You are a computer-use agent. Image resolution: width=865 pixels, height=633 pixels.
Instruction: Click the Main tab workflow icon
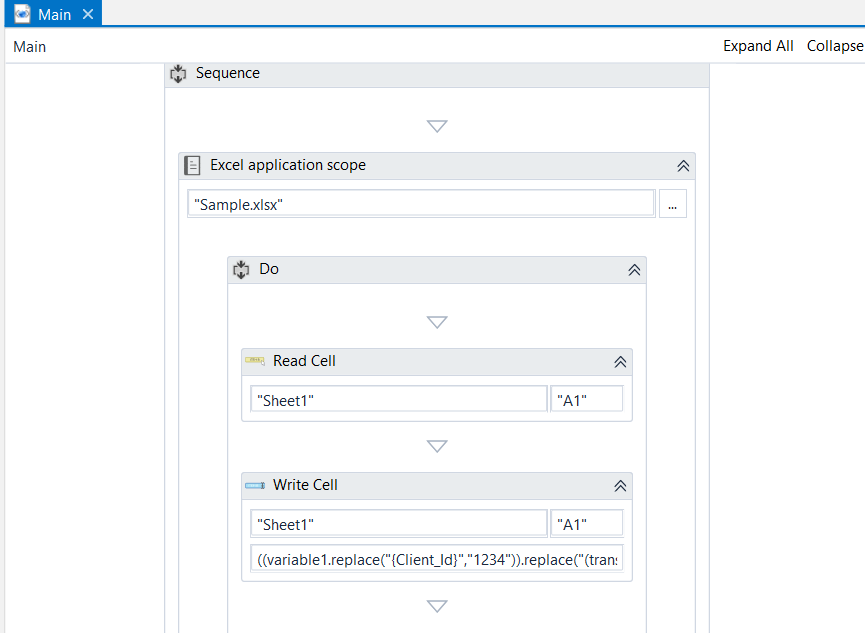coord(22,14)
